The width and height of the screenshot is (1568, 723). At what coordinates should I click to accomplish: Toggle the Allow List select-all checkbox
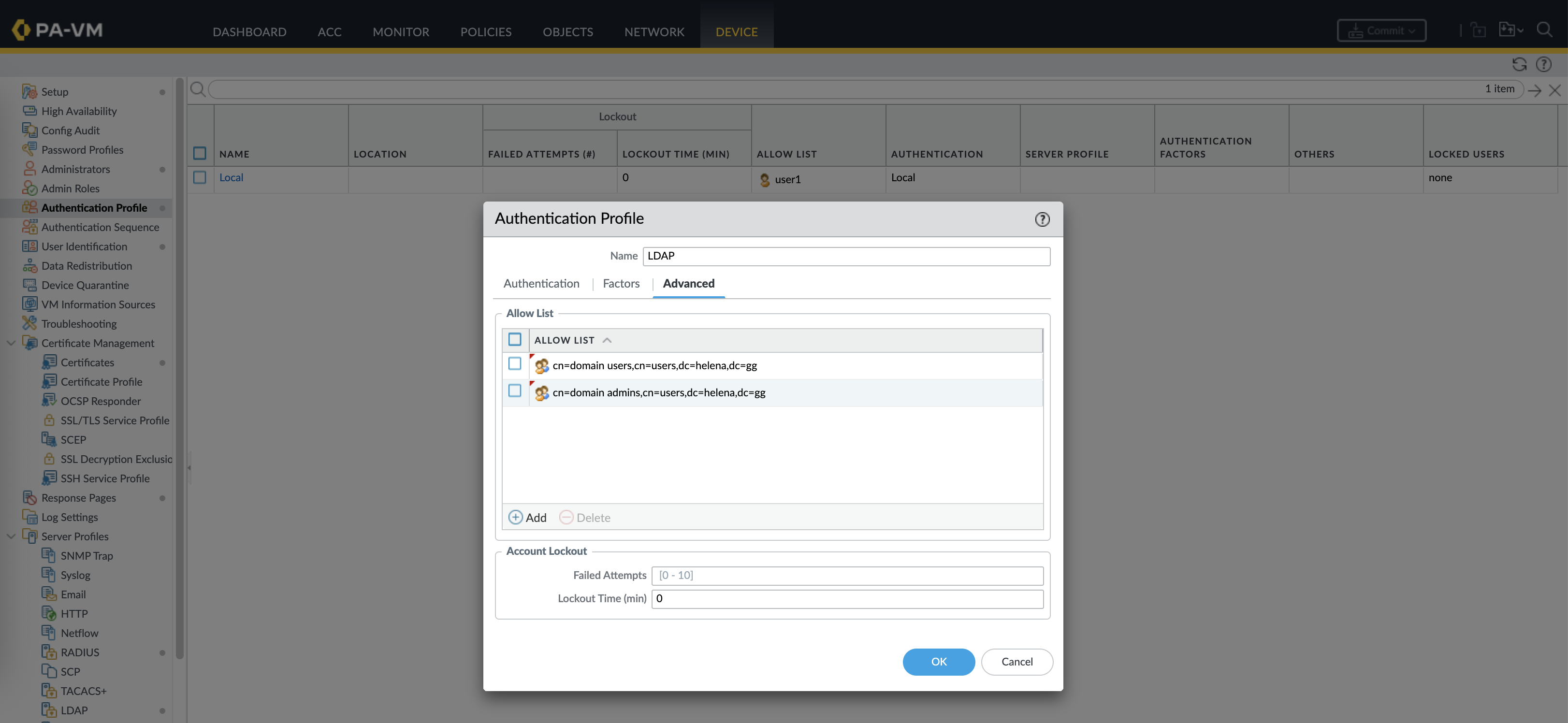514,340
